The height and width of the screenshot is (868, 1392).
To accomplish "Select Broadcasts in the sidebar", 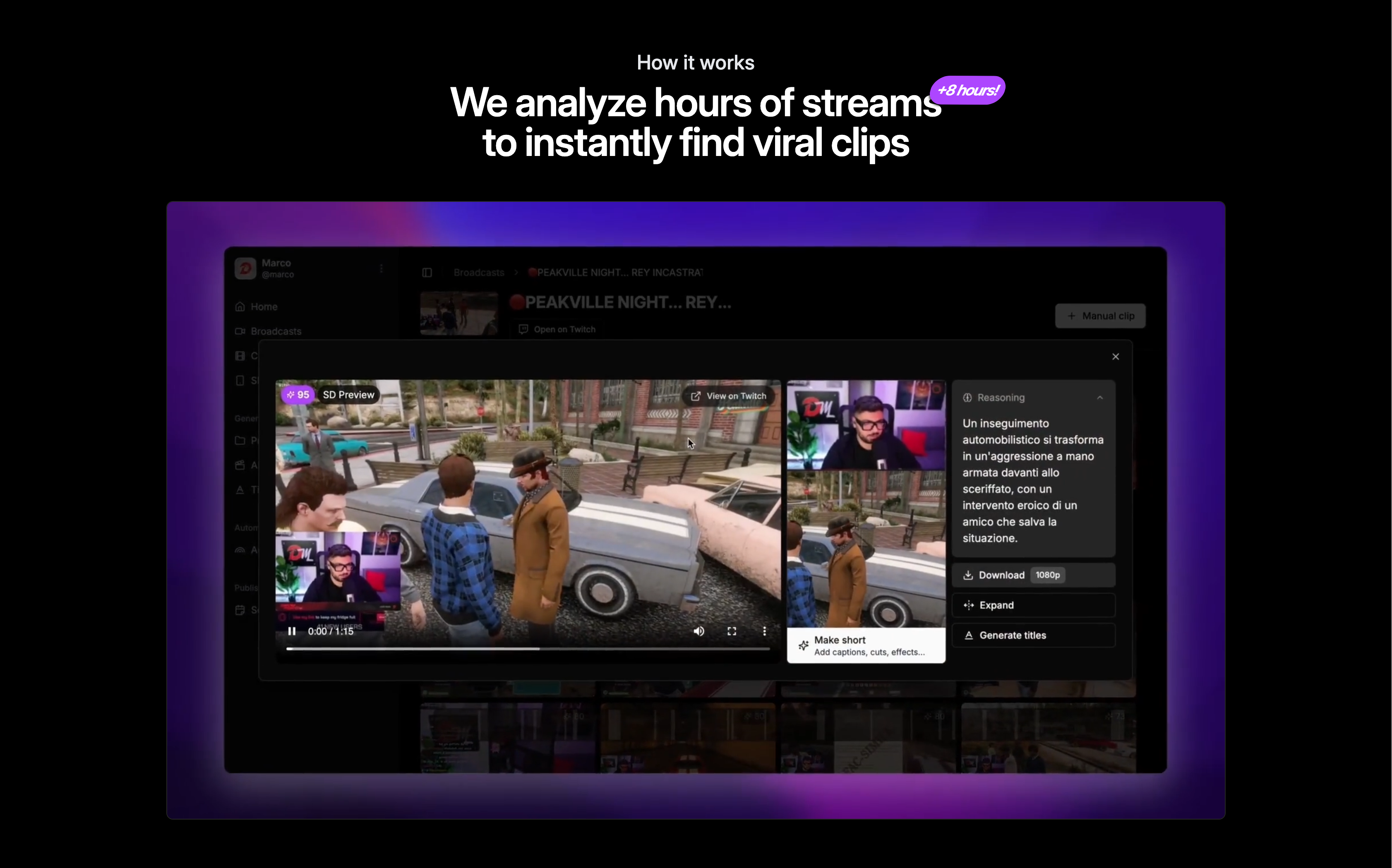I will (276, 331).
